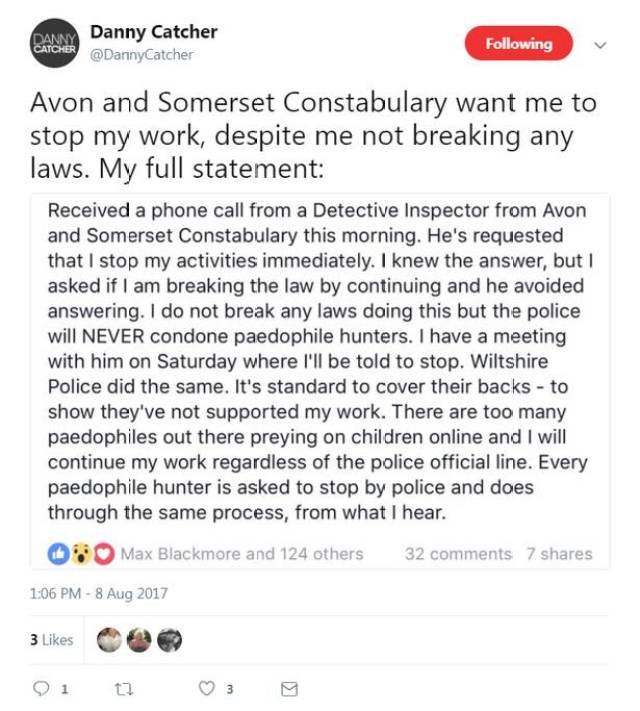This screenshot has height=711, width=640.
Task: Open the "7 shares" link
Action: click(x=559, y=553)
